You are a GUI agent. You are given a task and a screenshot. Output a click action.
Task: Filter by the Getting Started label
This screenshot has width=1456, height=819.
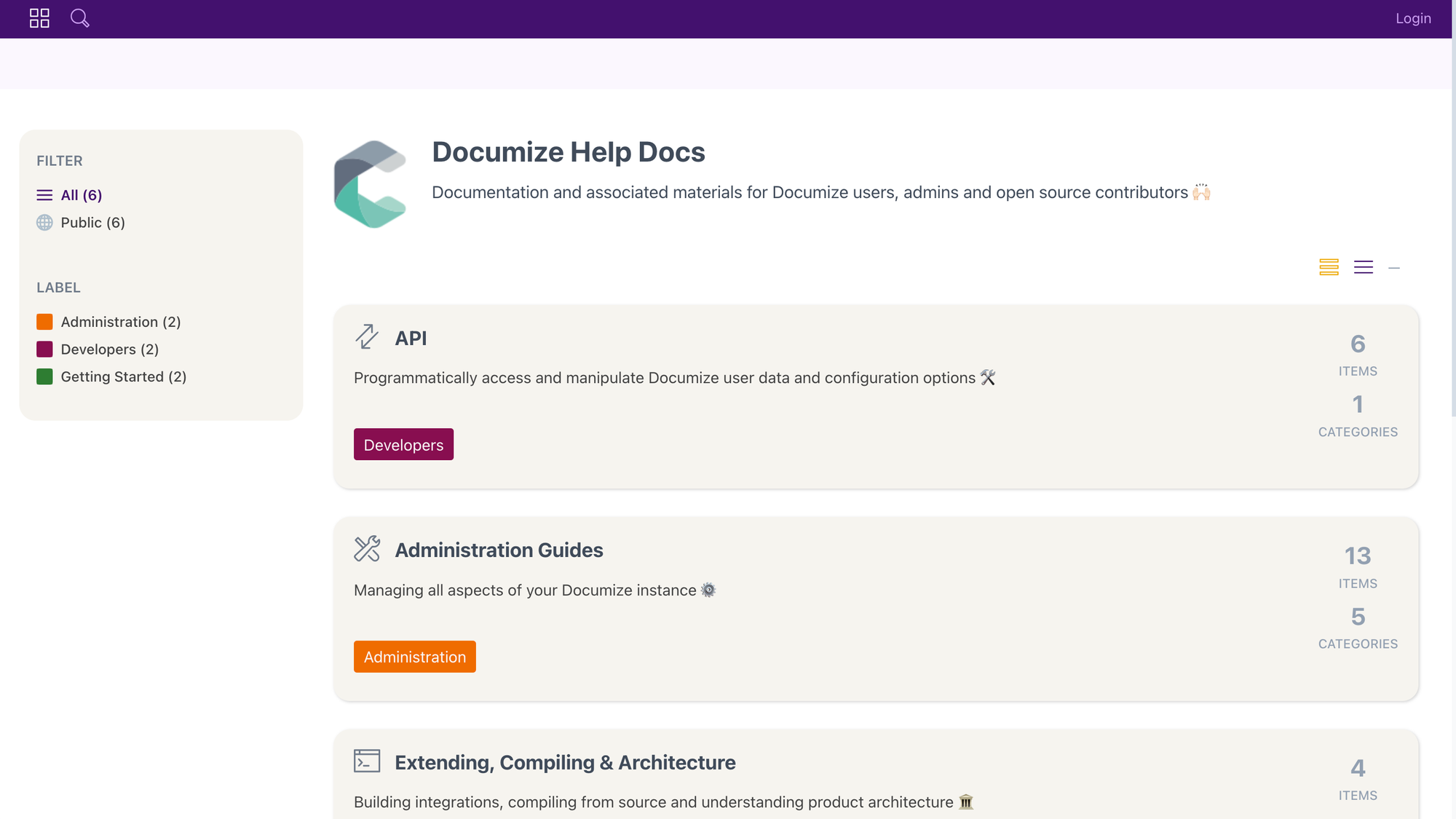(124, 377)
